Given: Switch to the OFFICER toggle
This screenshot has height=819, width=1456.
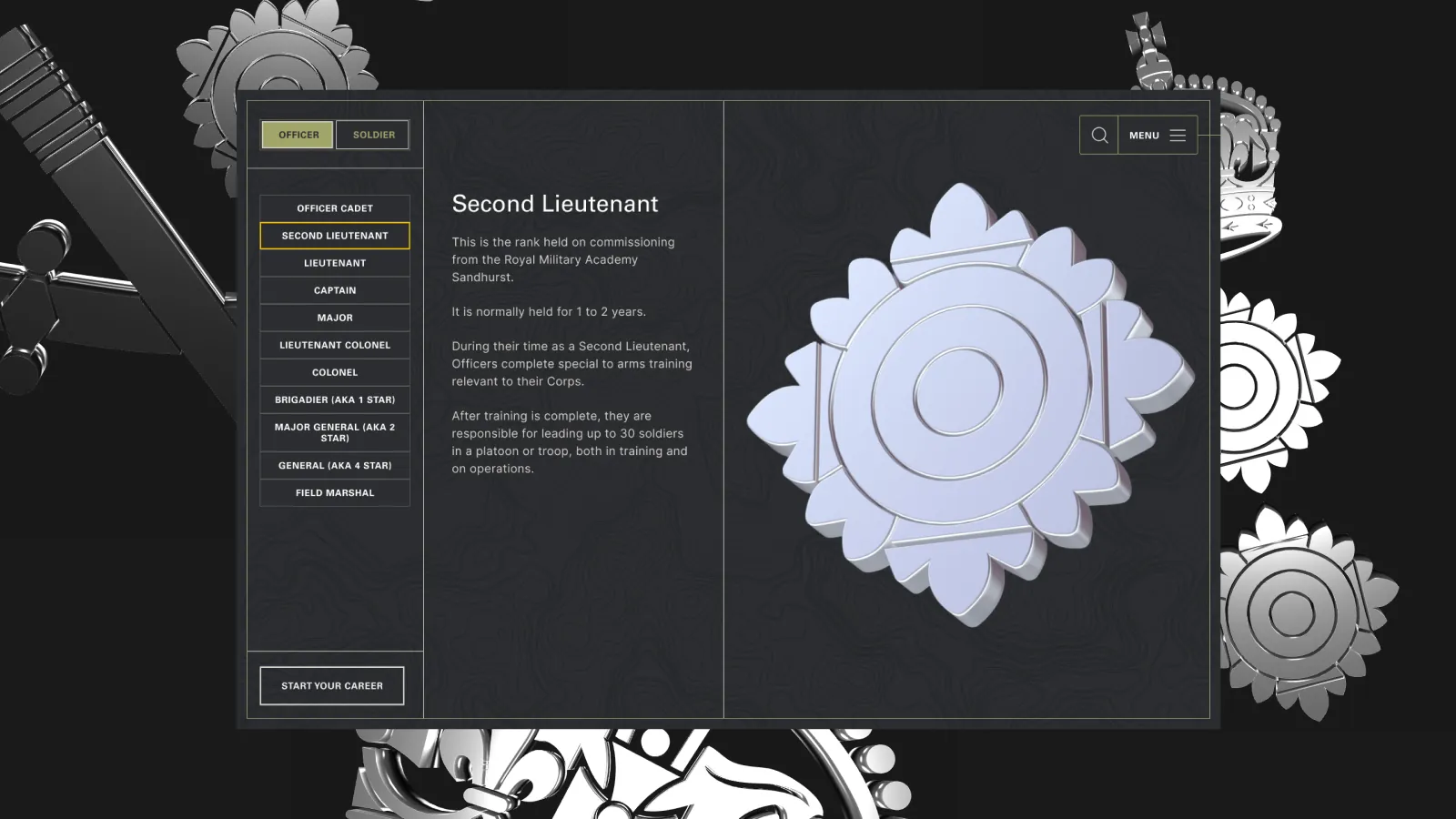Looking at the screenshot, I should pos(298,135).
